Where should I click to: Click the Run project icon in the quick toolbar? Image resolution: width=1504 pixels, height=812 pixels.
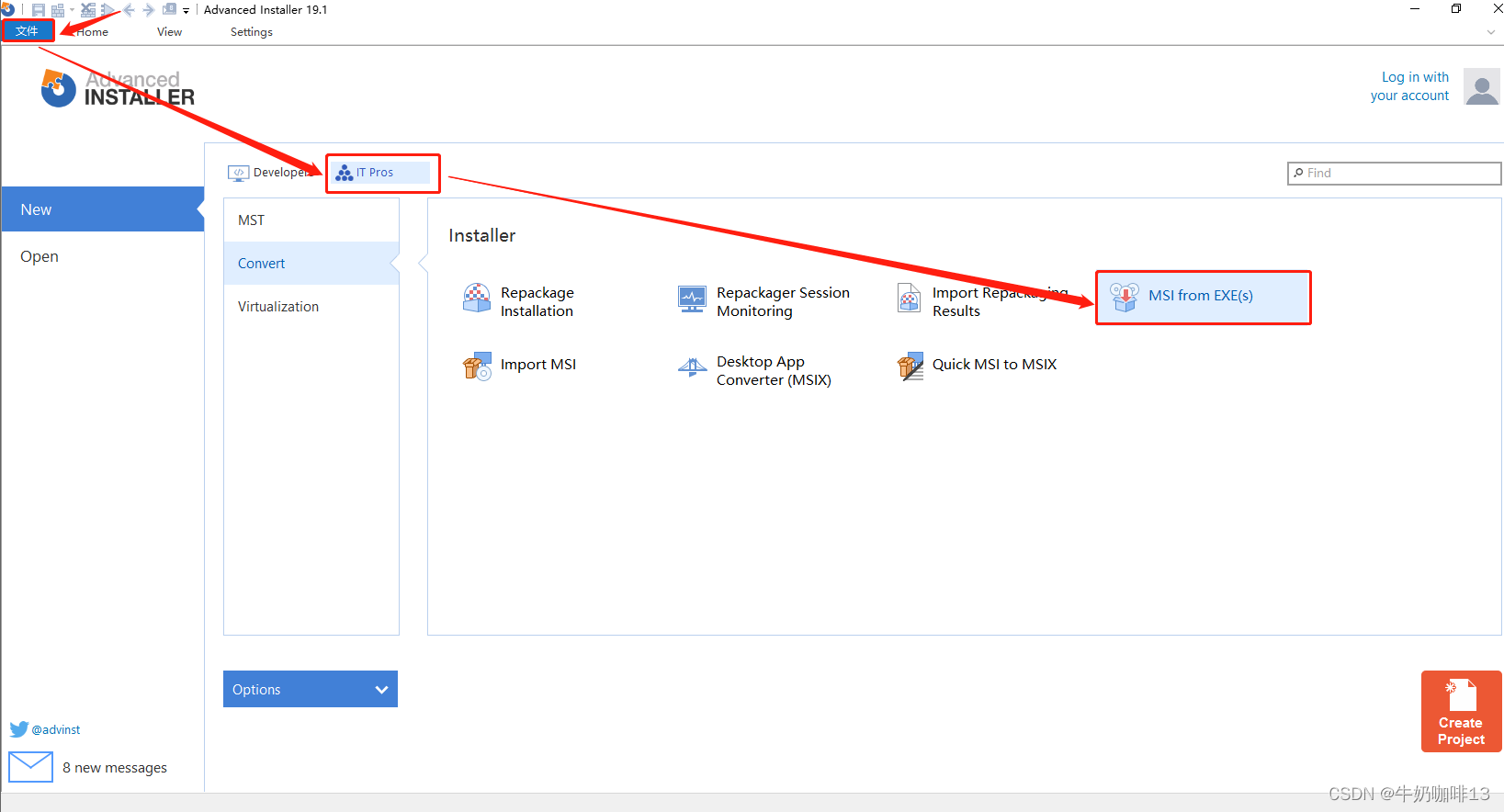tap(107, 10)
